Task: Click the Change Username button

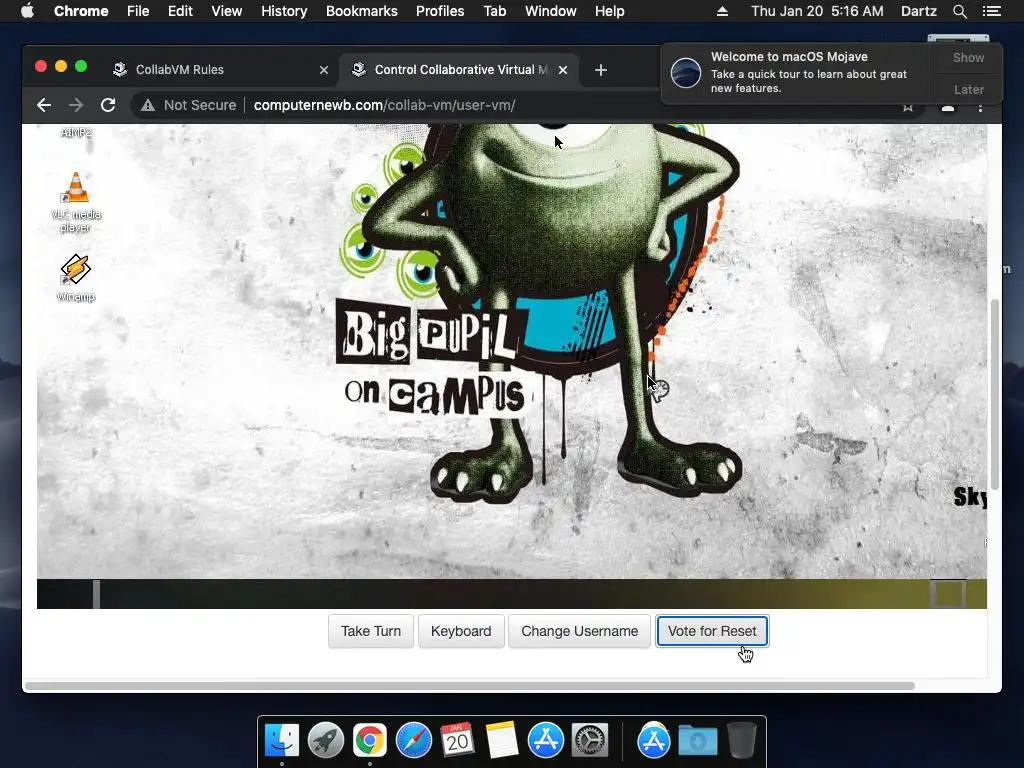Action: coord(579,631)
